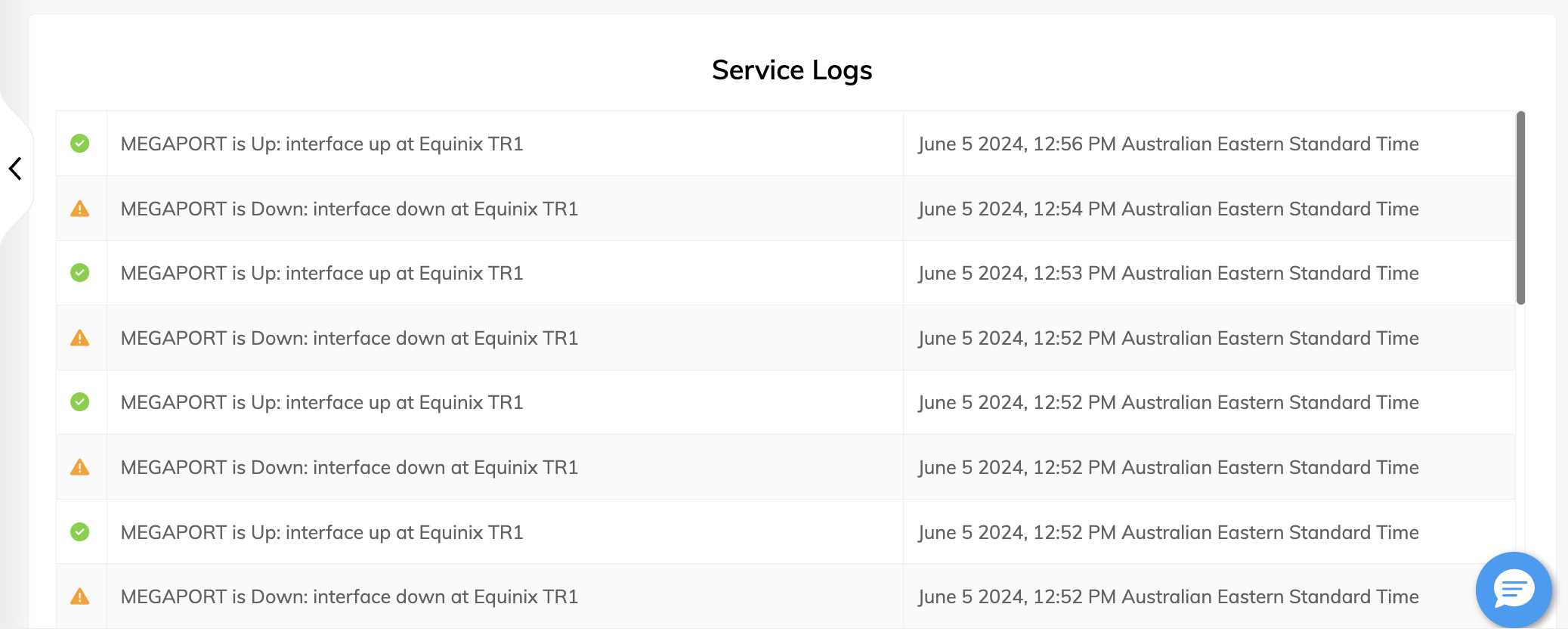Click the timestamp on the 12:54 PM Down entry
Image resolution: width=1568 pixels, height=635 pixels.
point(1168,209)
